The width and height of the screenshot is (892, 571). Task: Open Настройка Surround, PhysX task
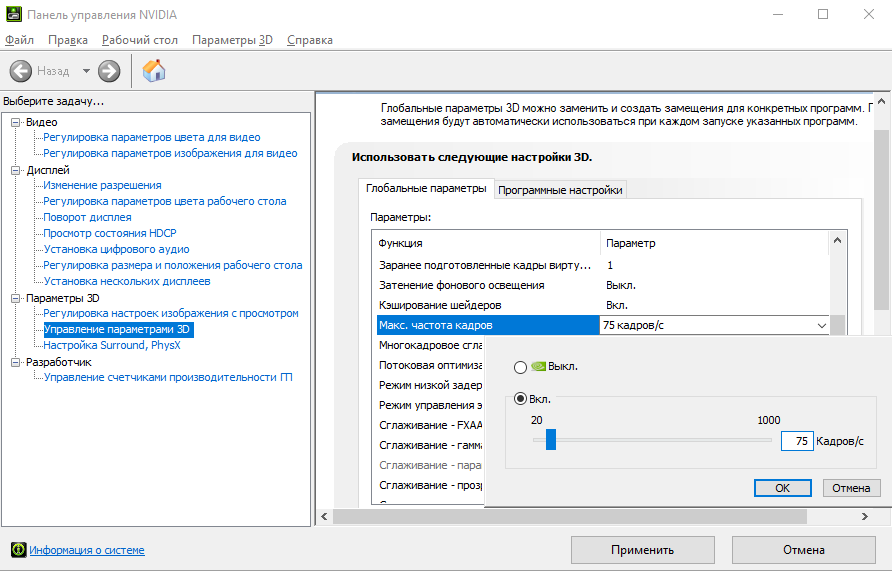point(112,345)
